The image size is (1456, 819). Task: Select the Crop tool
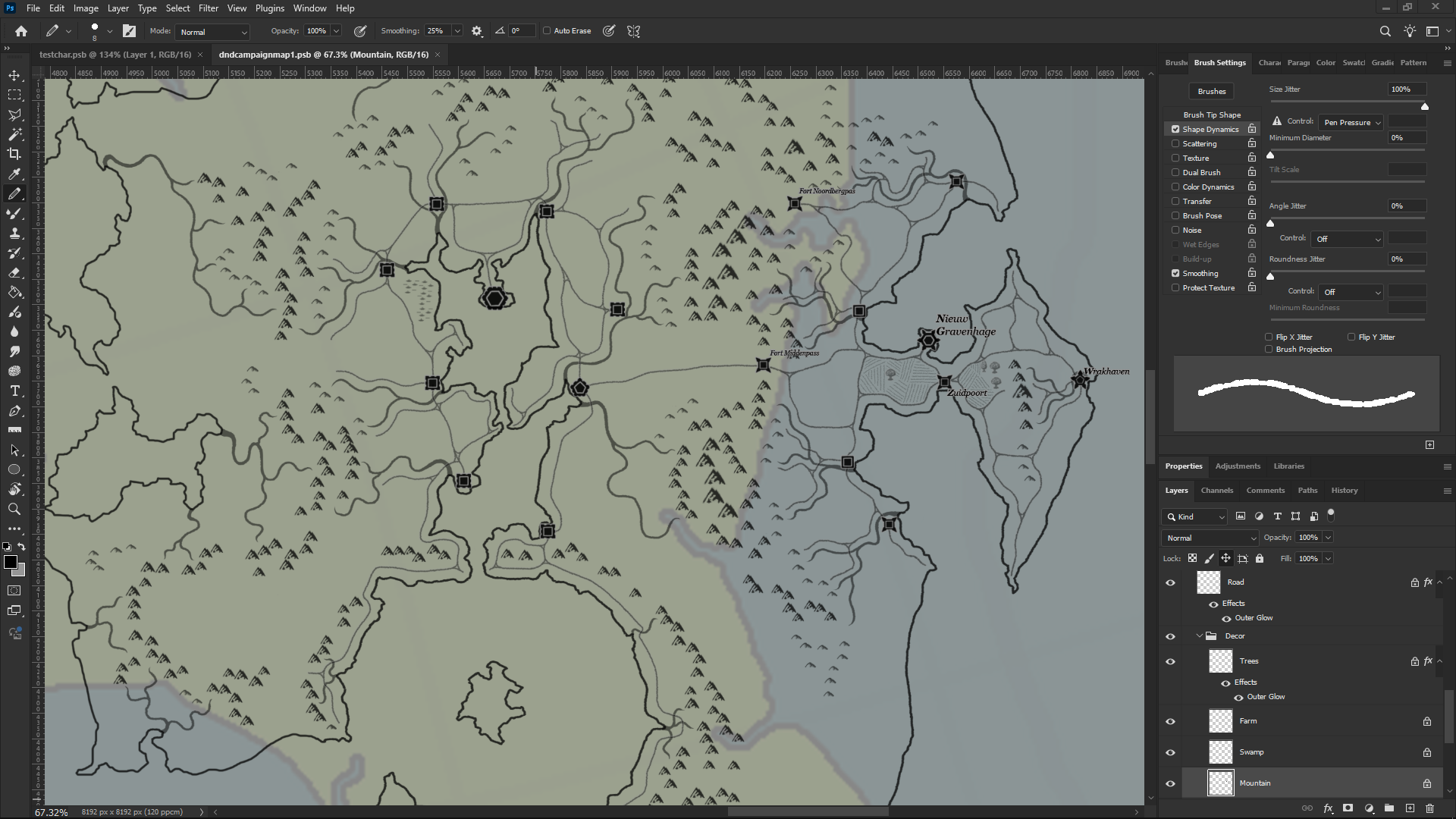point(14,154)
